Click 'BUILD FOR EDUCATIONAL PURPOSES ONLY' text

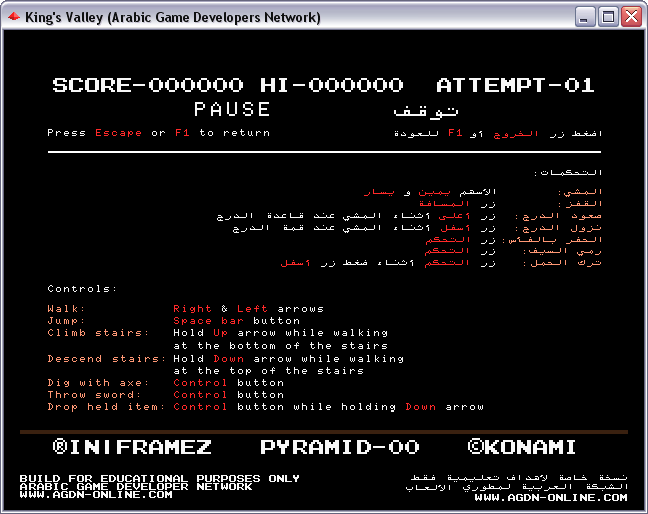coord(160,478)
